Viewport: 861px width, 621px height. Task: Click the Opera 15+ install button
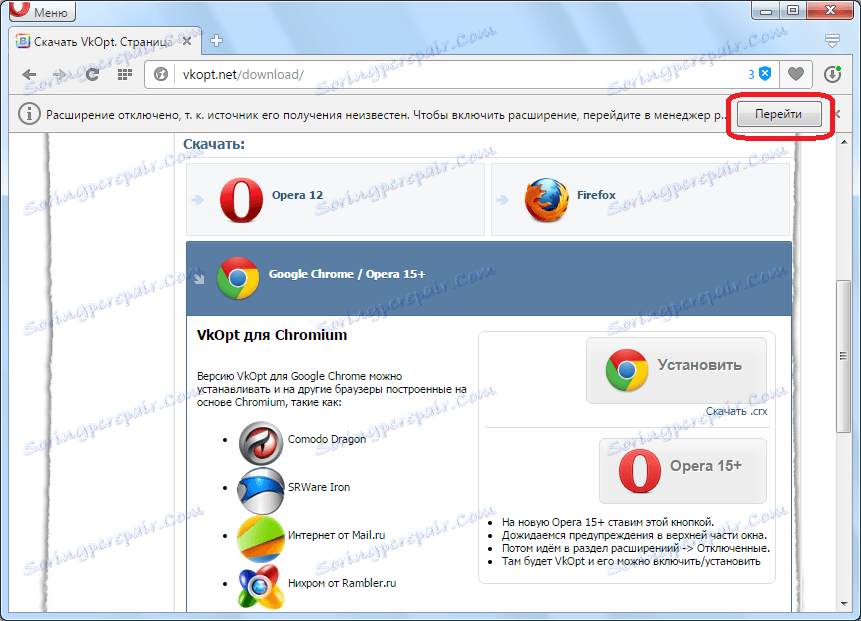(683, 471)
